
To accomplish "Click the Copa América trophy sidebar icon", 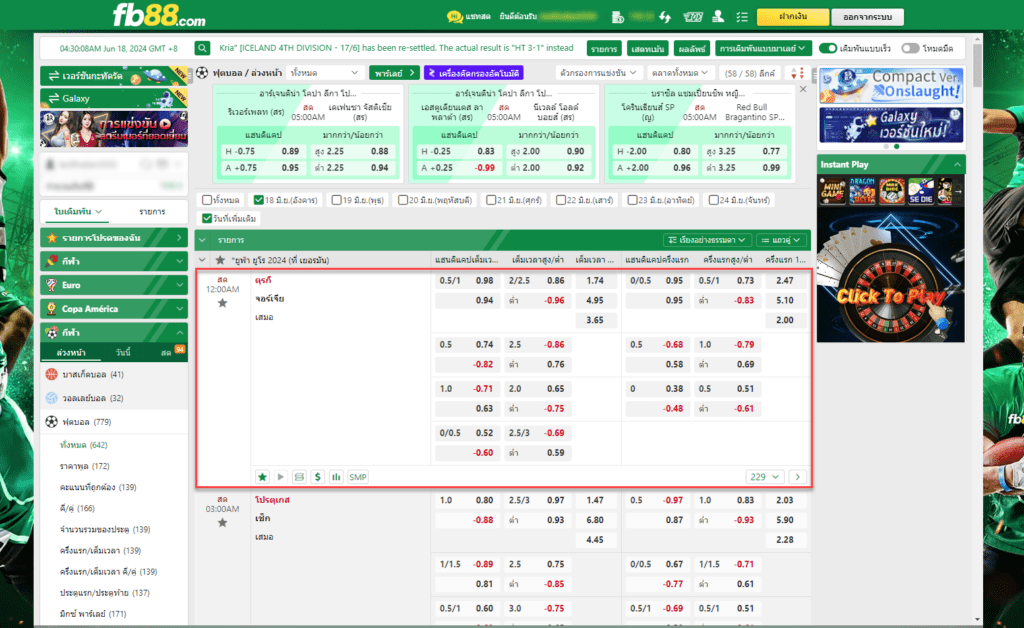I will [x=52, y=309].
